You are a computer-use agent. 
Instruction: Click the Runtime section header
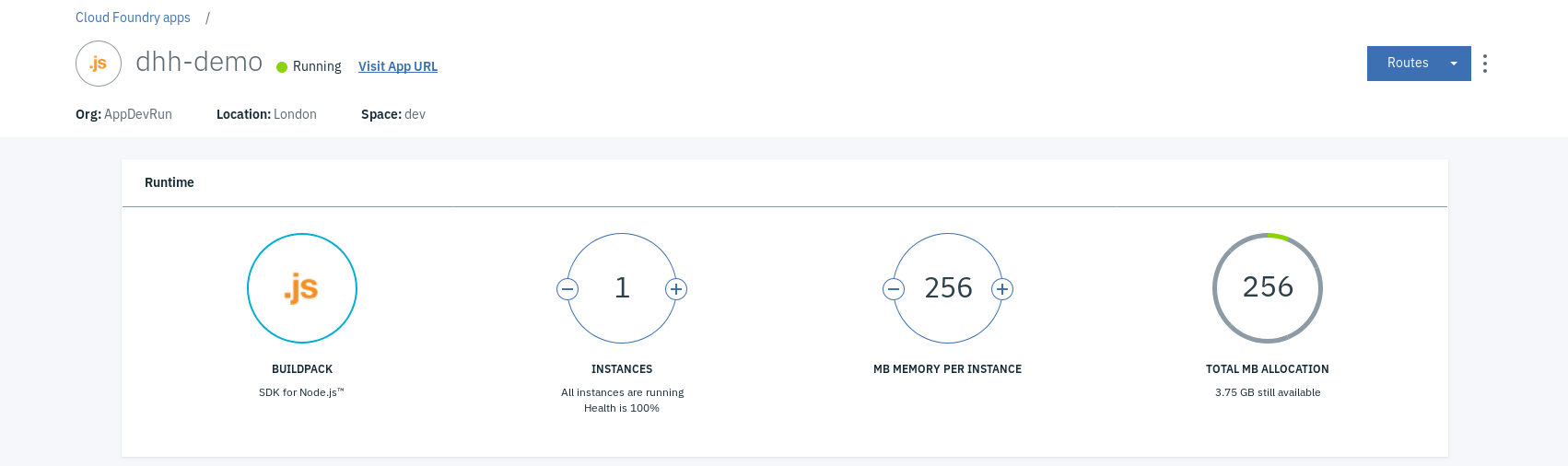click(x=170, y=182)
